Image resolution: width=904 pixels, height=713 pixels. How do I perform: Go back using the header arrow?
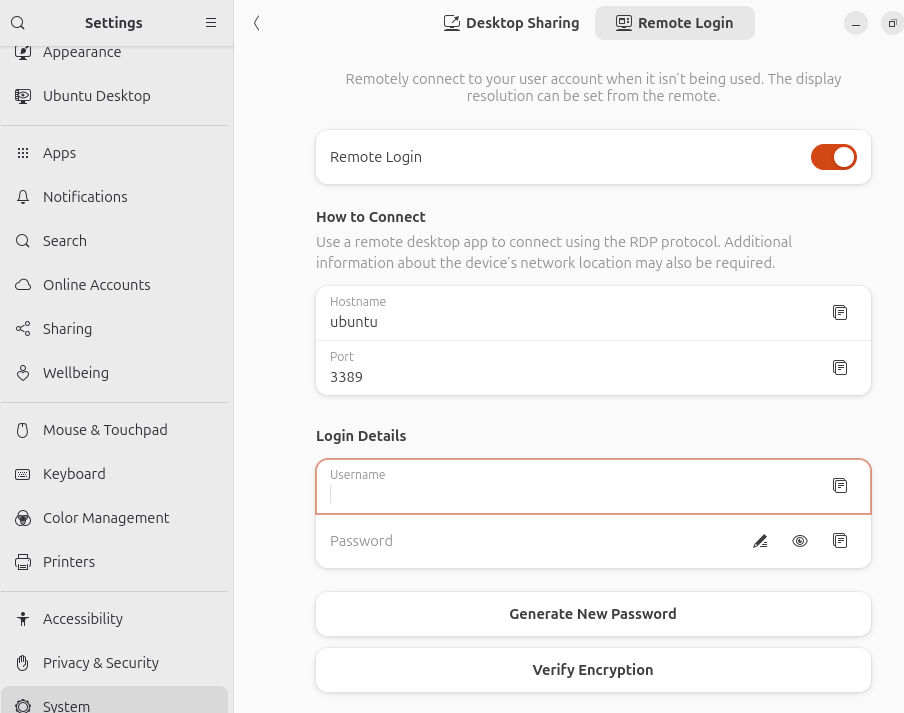[x=257, y=23]
